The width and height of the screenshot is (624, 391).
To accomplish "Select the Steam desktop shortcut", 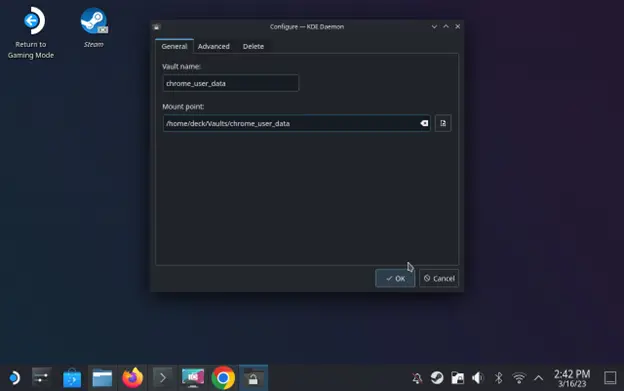I will pos(94,27).
